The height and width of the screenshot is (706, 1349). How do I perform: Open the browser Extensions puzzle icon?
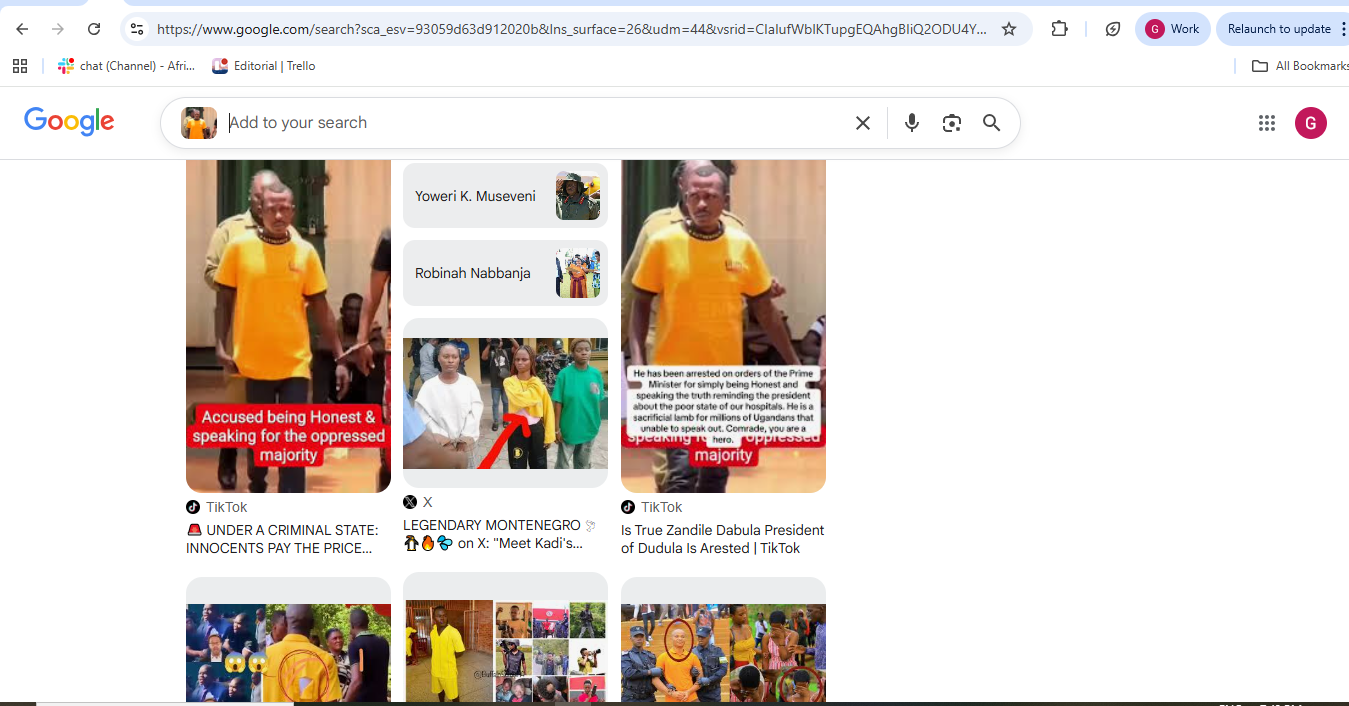click(1060, 29)
